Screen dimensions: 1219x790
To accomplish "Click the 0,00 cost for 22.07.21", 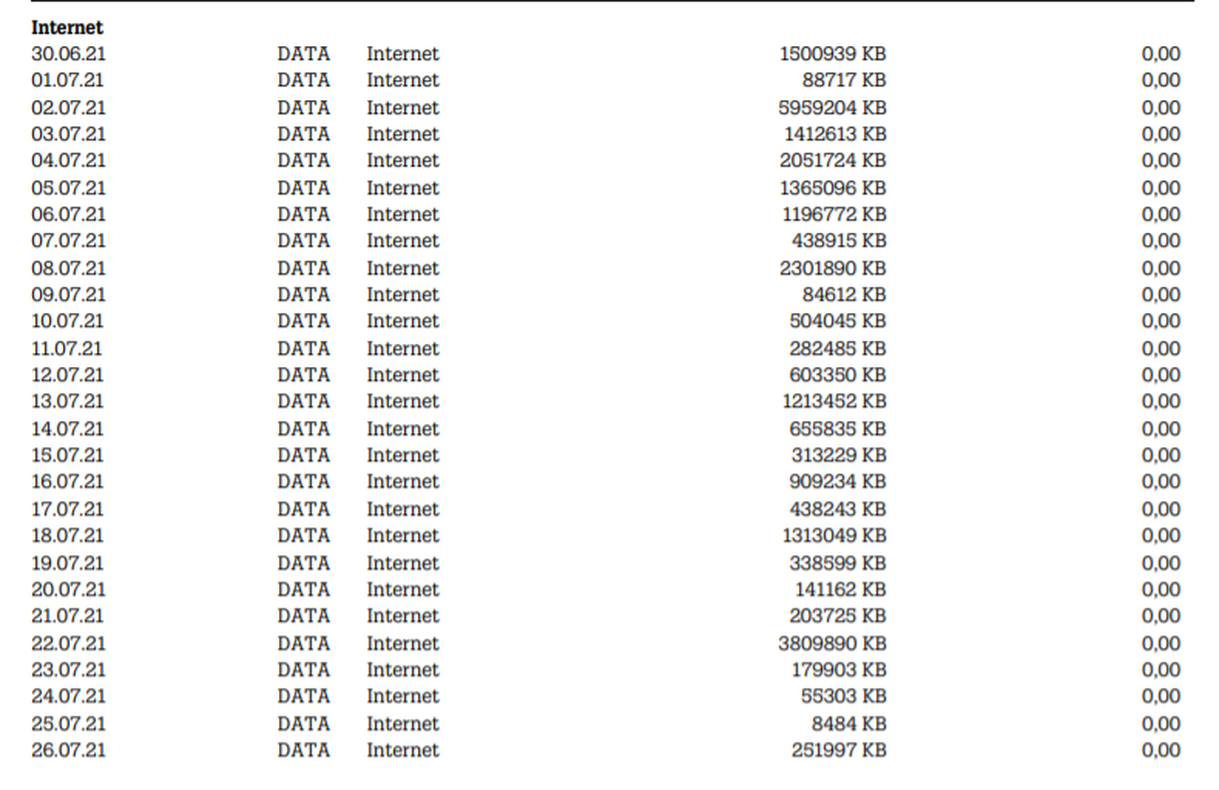I will click(1160, 643).
